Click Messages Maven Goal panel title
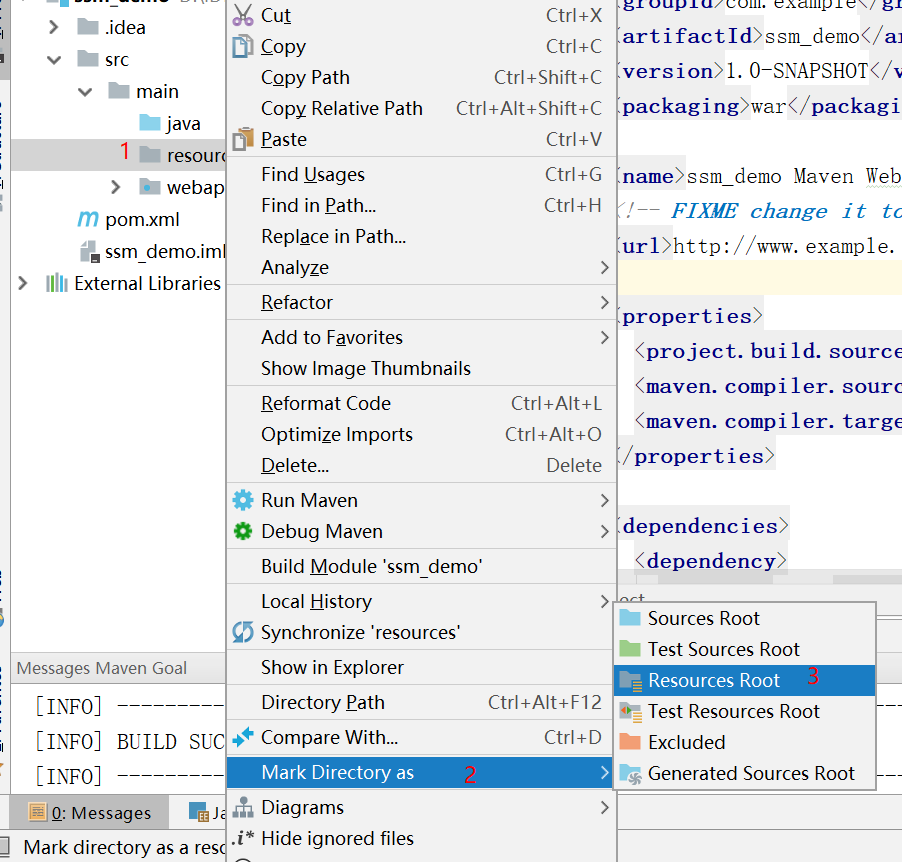Screen dimensions: 902x862 [x=101, y=668]
